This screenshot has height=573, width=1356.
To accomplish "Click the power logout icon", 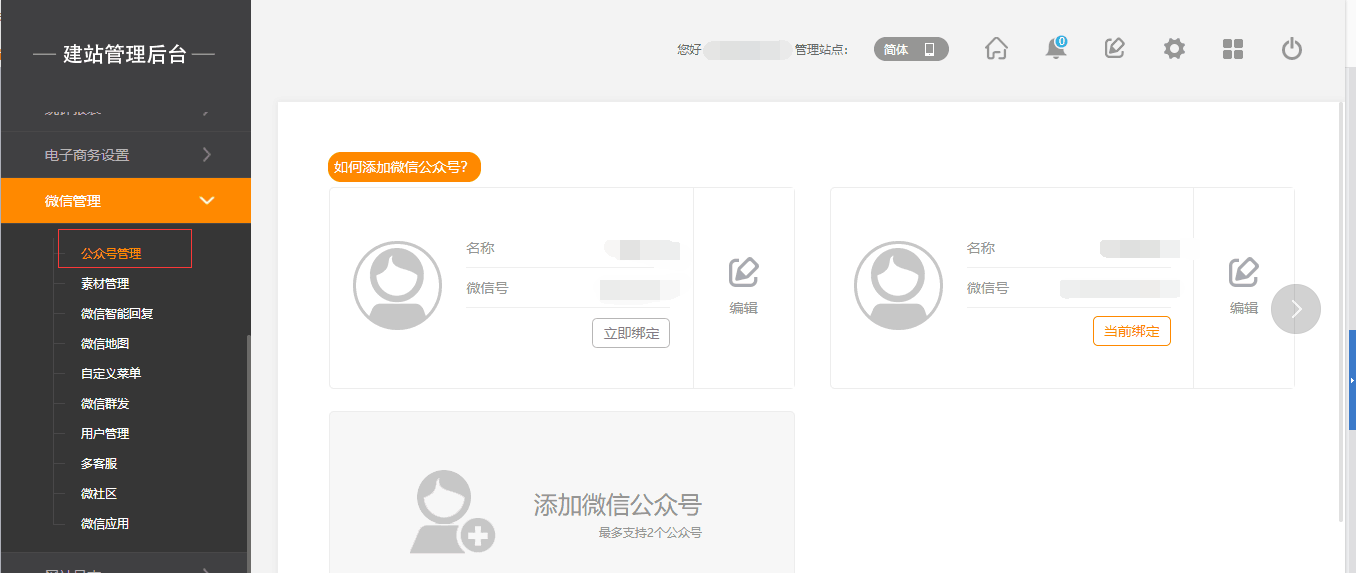I will 1292,49.
